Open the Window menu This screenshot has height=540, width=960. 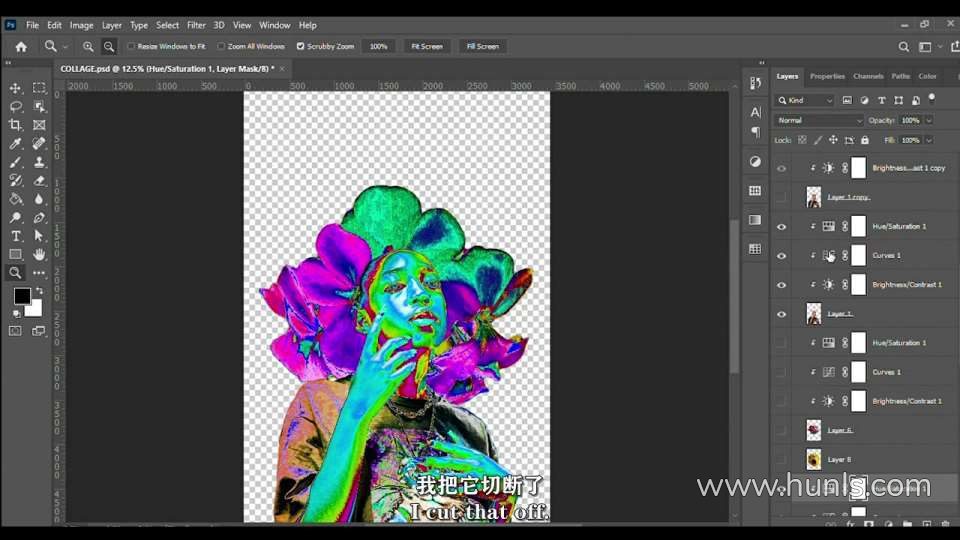point(275,25)
